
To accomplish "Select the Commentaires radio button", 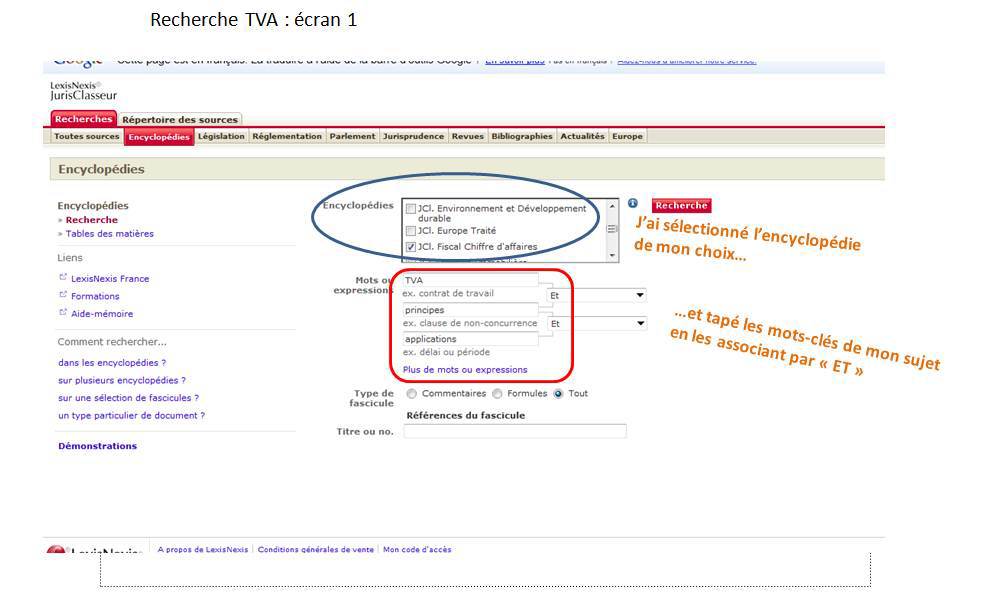I will click(412, 394).
